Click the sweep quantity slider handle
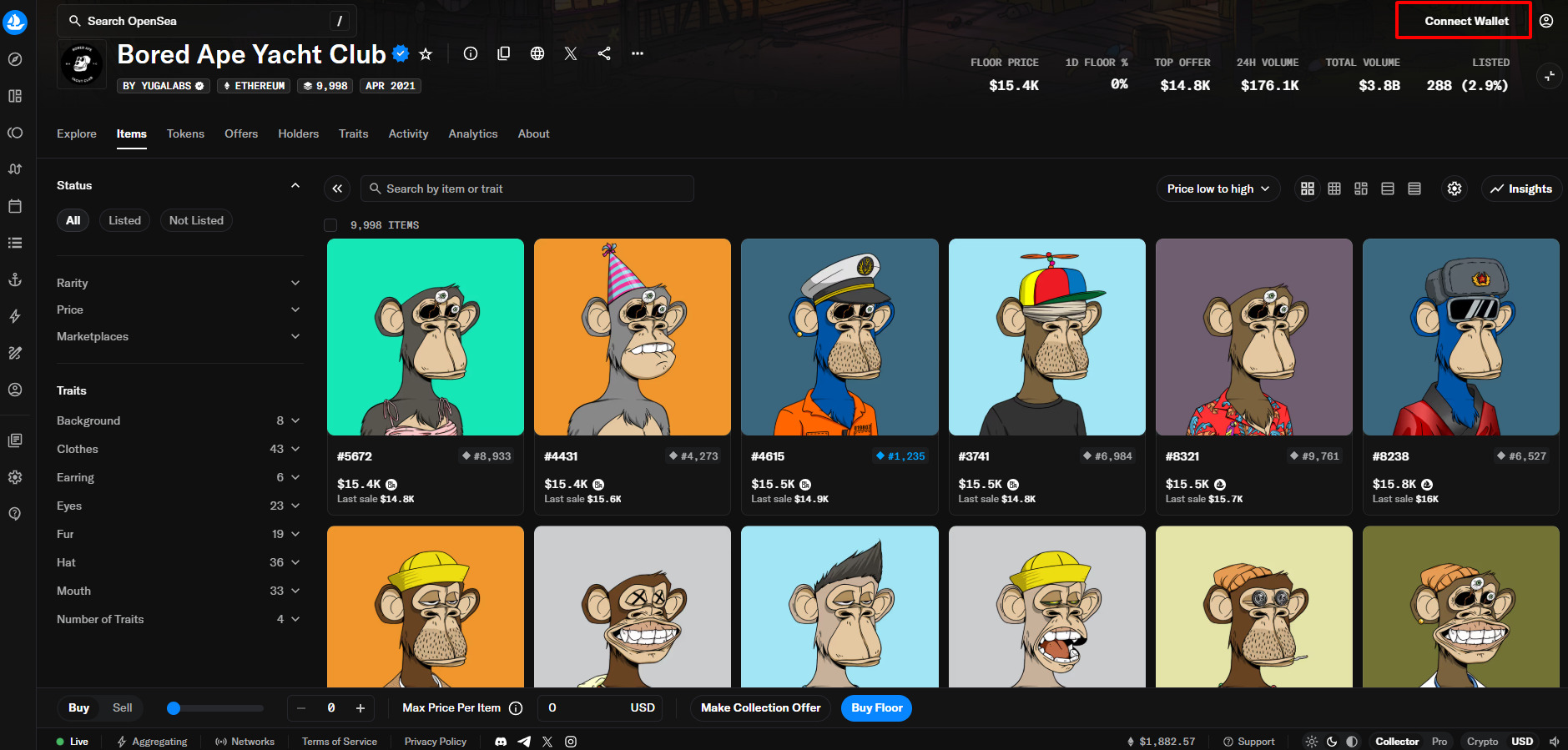Image resolution: width=1568 pixels, height=750 pixels. (174, 708)
